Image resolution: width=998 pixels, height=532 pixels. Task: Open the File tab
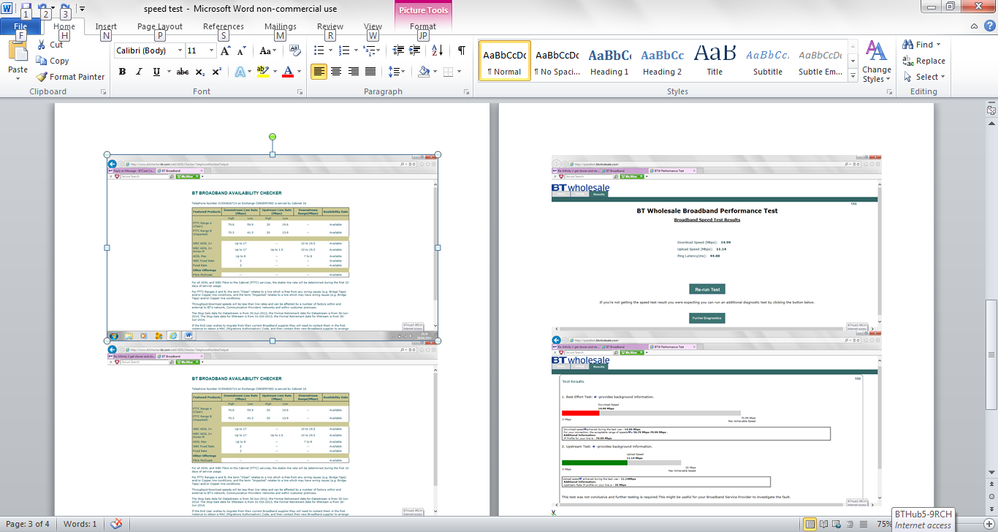pyautogui.click(x=20, y=26)
